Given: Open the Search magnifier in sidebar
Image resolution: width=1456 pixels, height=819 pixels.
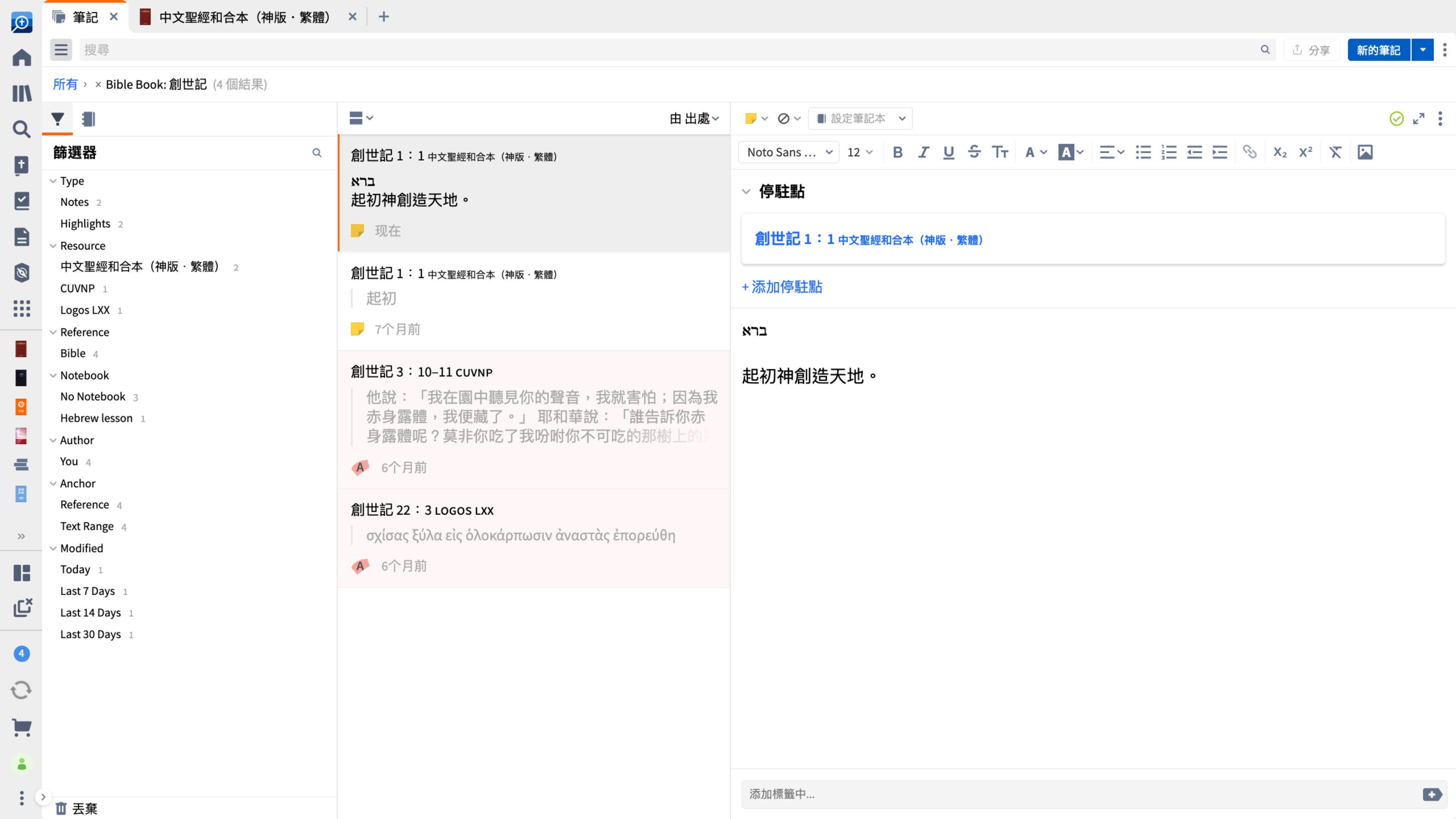Looking at the screenshot, I should pyautogui.click(x=22, y=129).
